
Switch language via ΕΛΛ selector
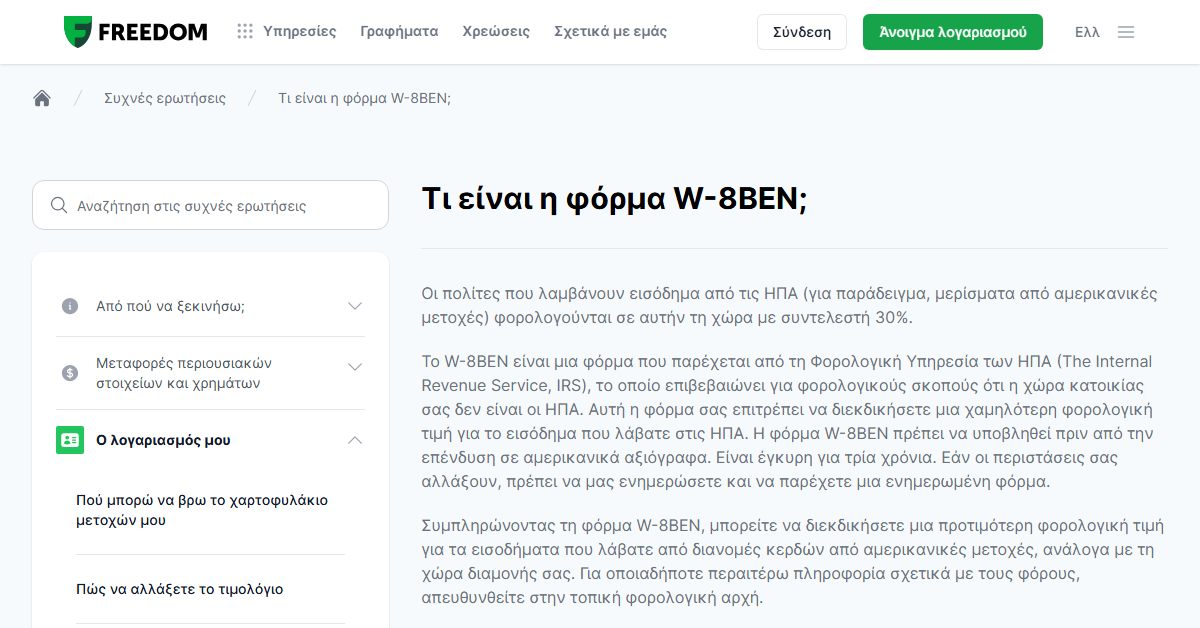click(1087, 32)
